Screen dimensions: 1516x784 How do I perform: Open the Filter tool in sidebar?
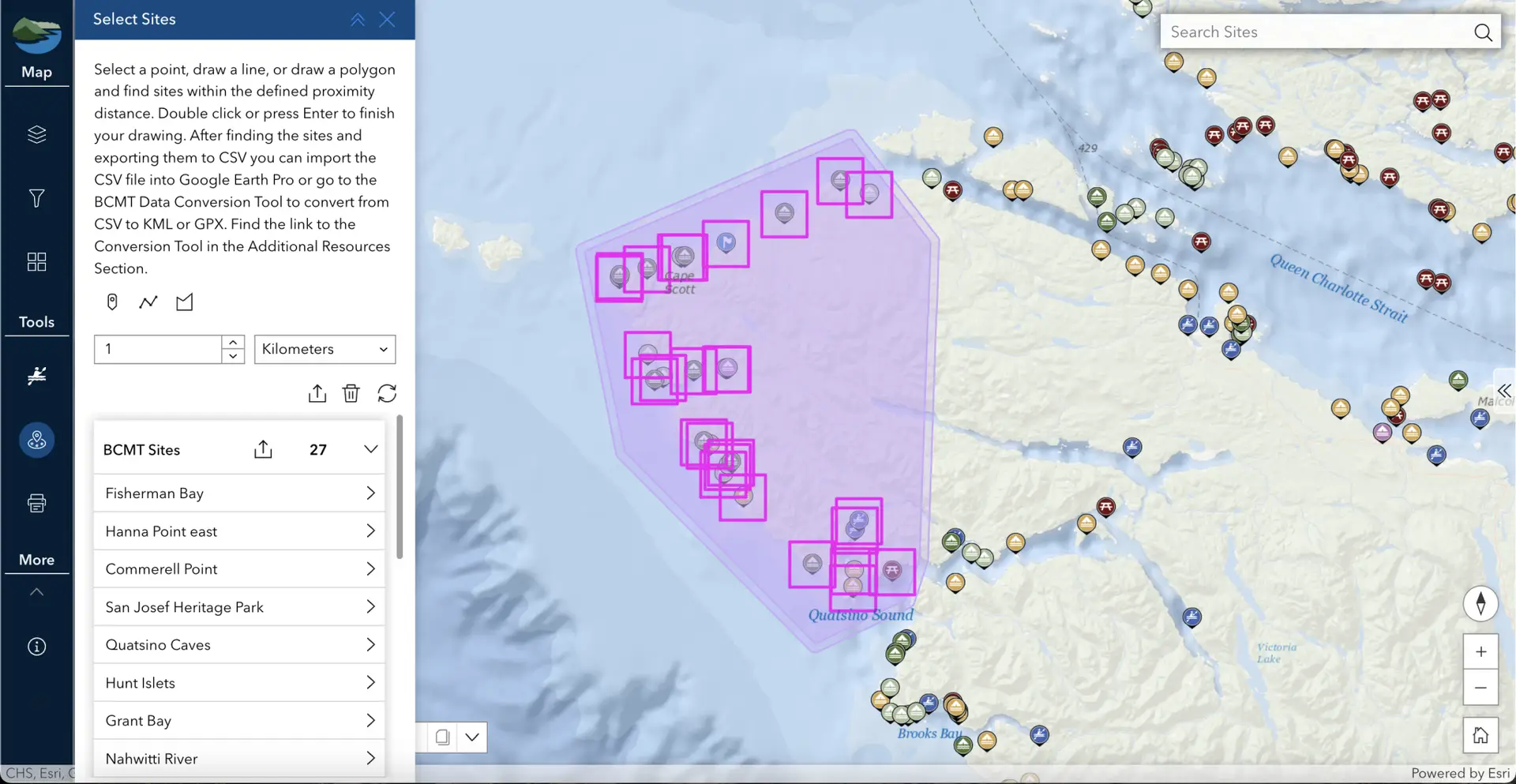click(x=36, y=198)
